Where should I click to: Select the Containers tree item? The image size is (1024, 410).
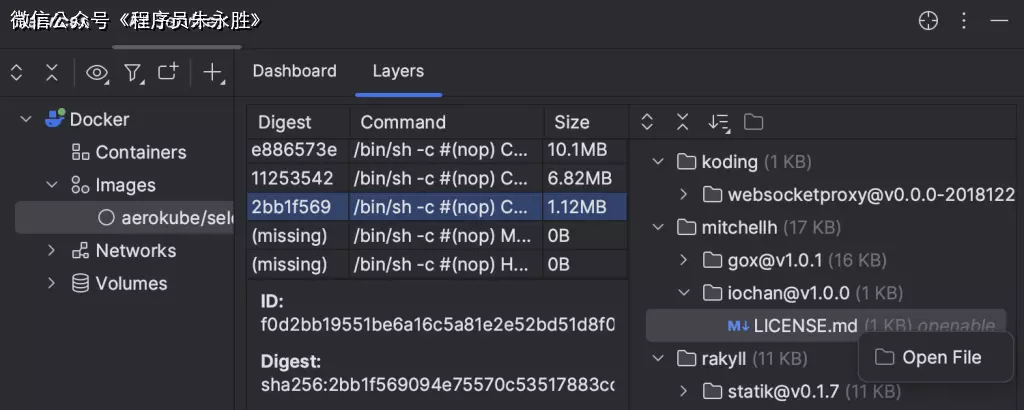(x=140, y=152)
